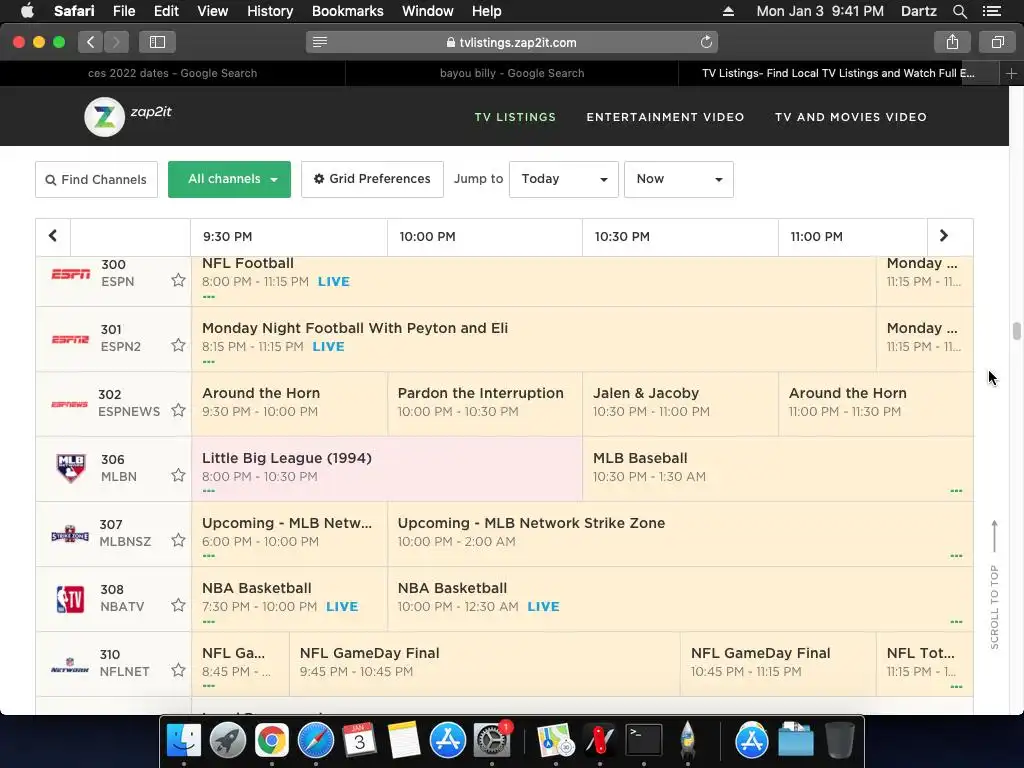Click the MLB Network channel logo

coord(71,468)
